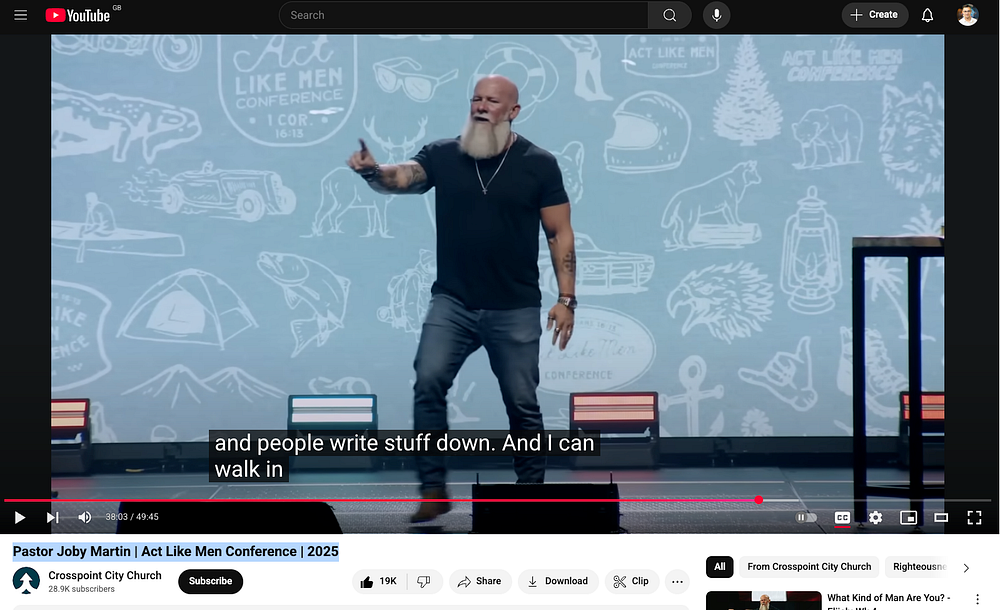Image resolution: width=1000 pixels, height=610 pixels.
Task: Click the 28.9K subscribers text
Action: coord(82,589)
